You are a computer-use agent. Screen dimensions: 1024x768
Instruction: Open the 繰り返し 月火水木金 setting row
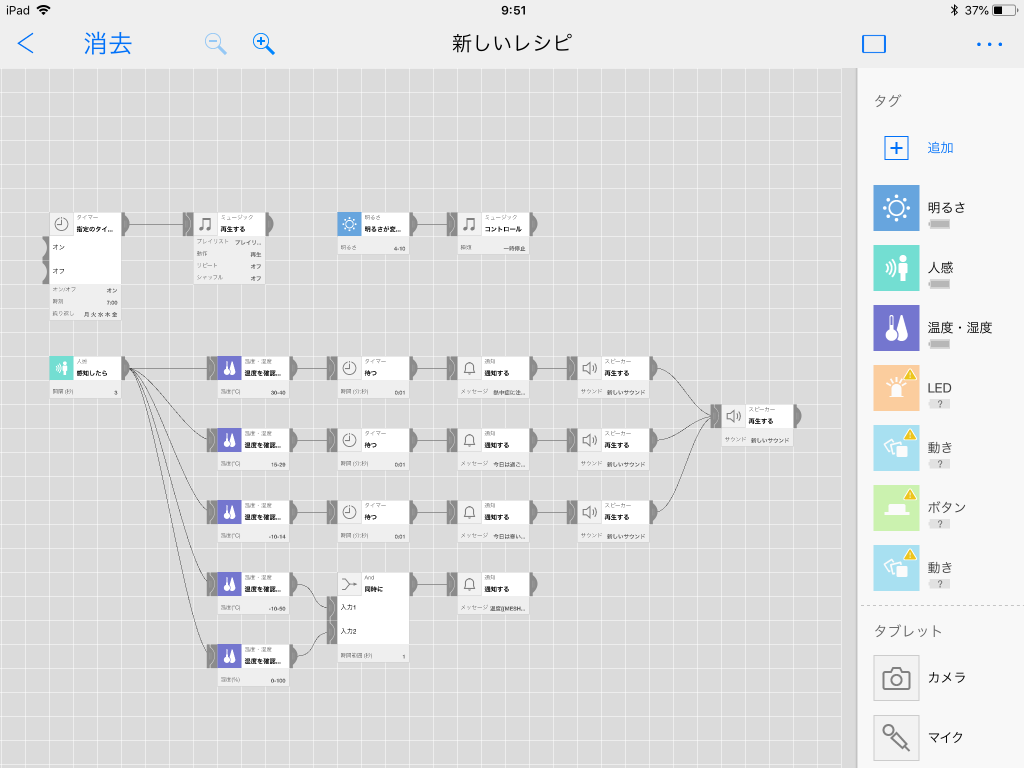[x=85, y=314]
